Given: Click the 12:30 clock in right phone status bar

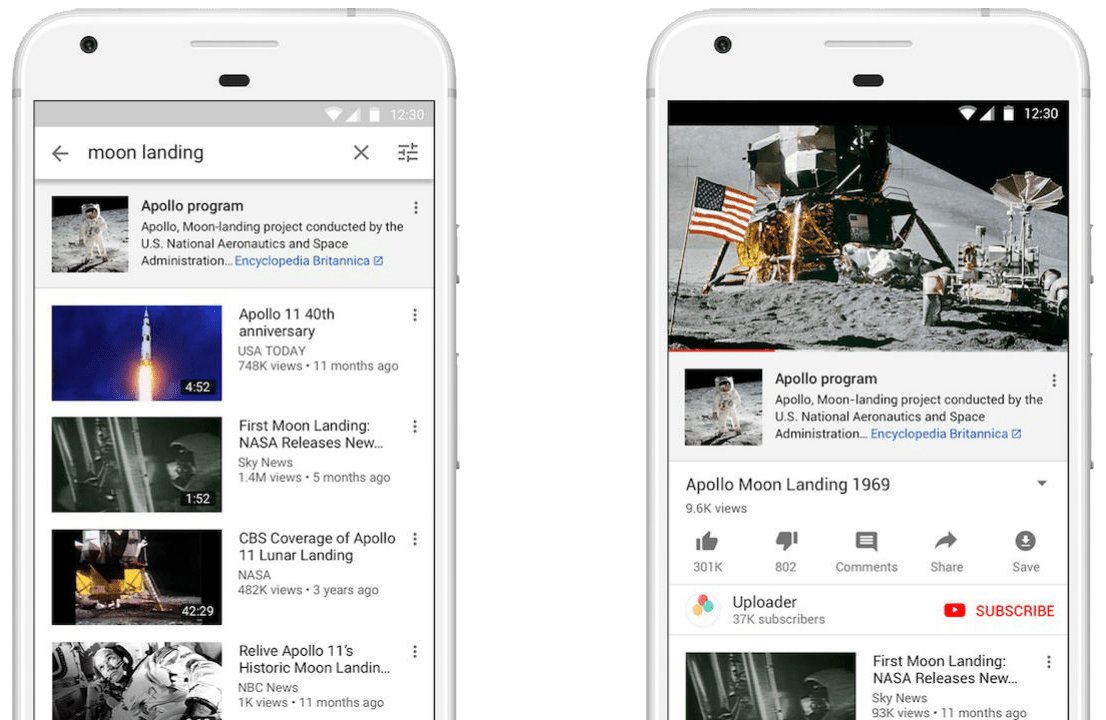Looking at the screenshot, I should point(1040,114).
